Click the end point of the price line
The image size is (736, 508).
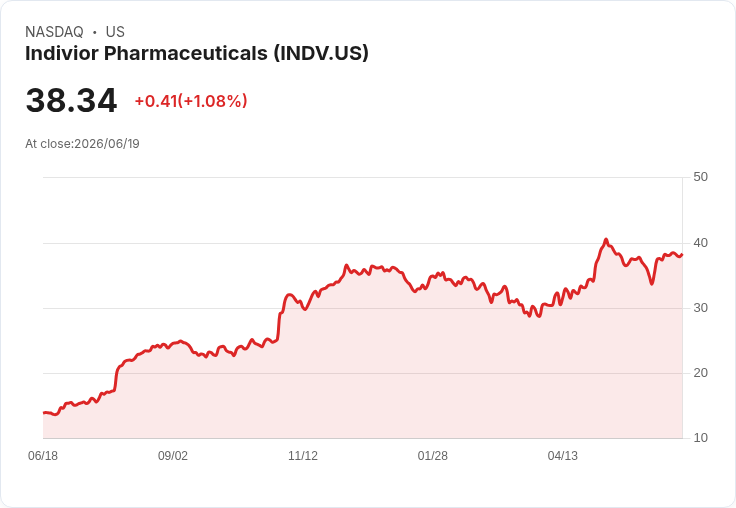coord(682,255)
